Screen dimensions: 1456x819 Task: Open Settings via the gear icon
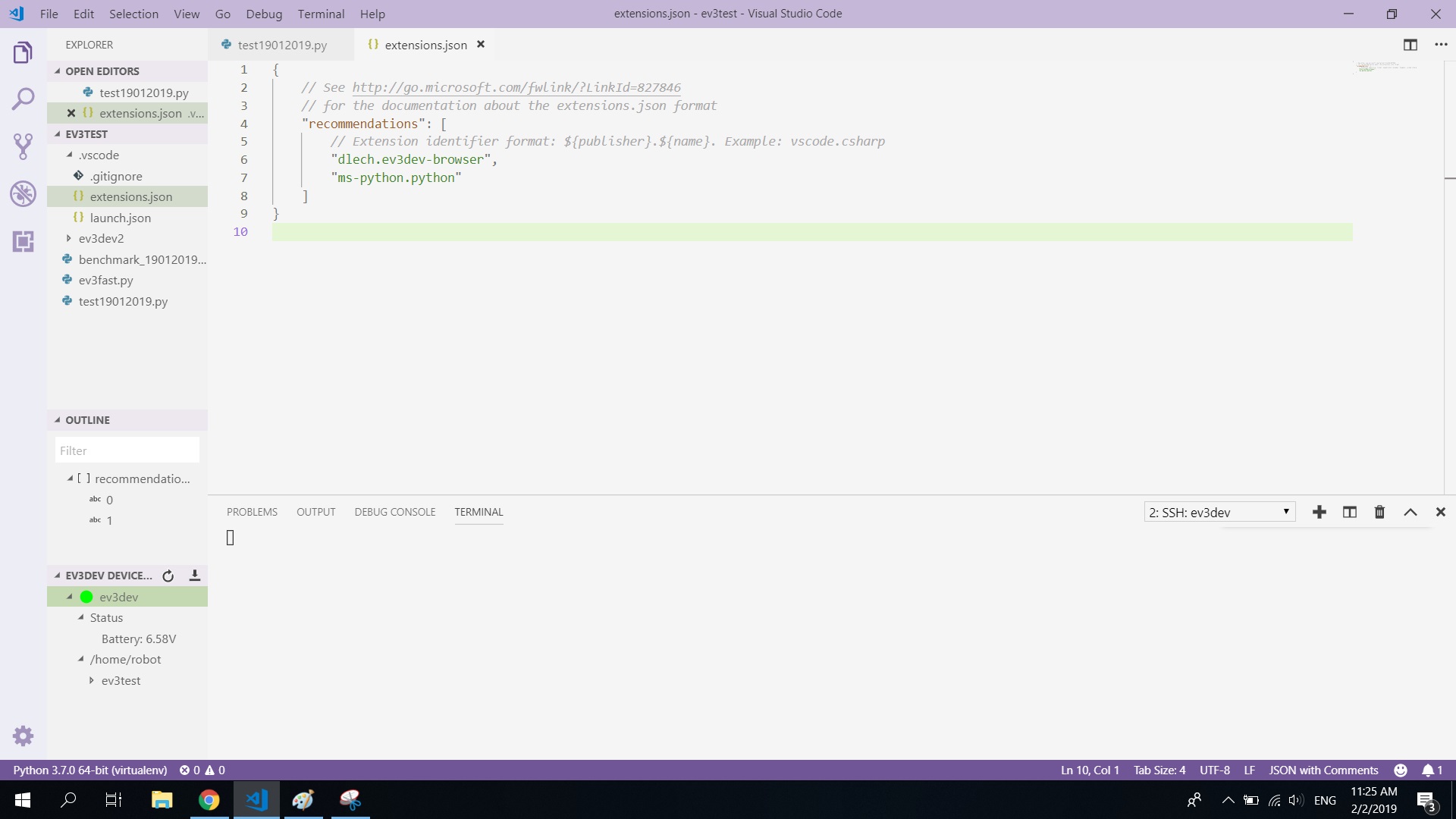click(x=24, y=736)
